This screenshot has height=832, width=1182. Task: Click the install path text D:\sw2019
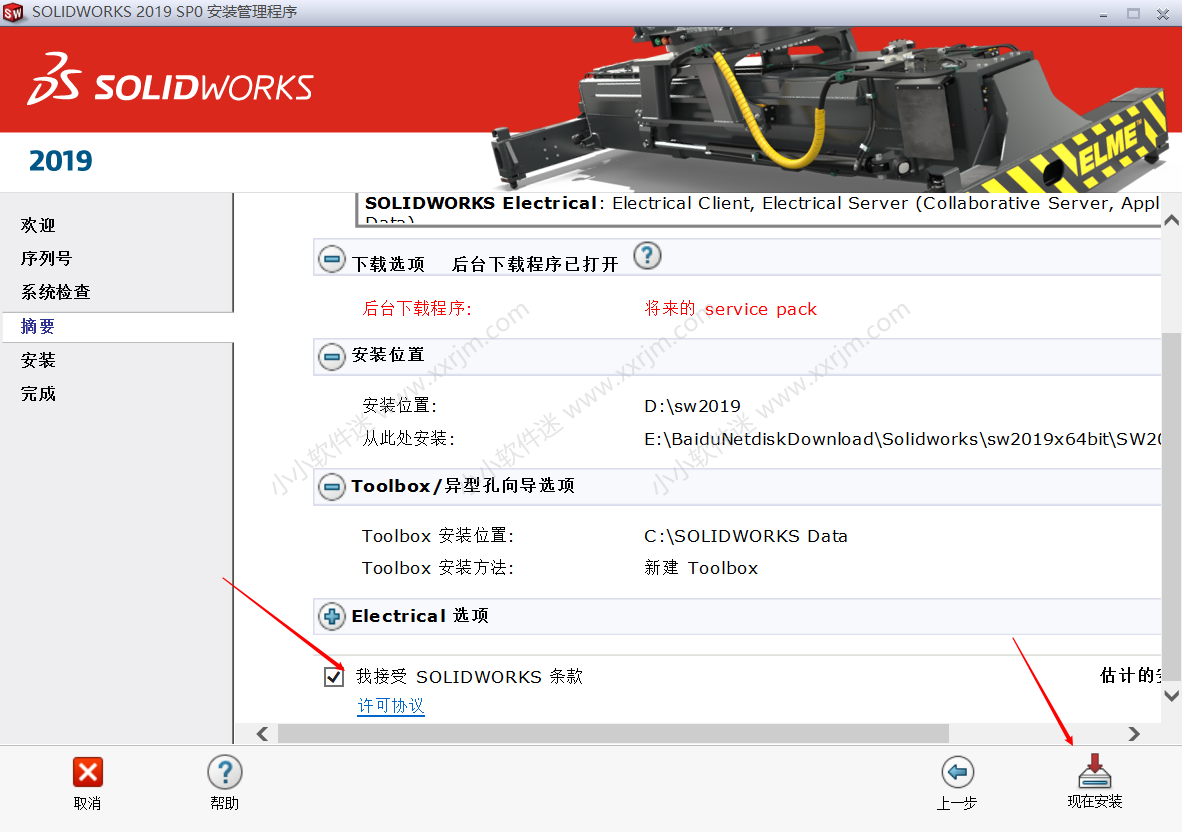tap(692, 406)
